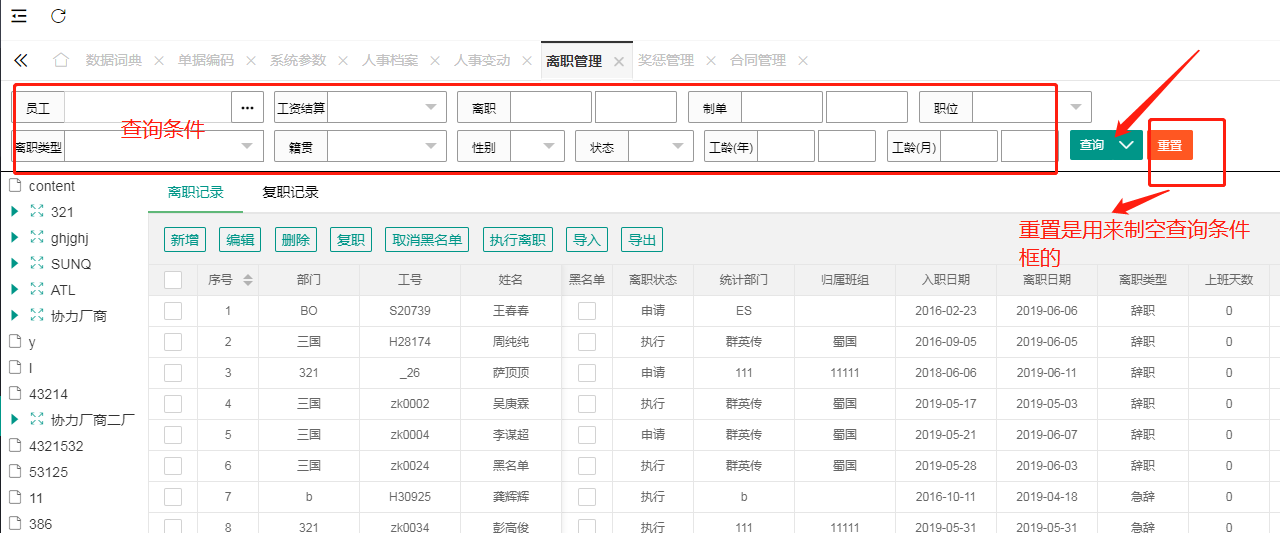Image resolution: width=1280 pixels, height=533 pixels.
Task: Go to the home tab icon
Action: click(61, 60)
